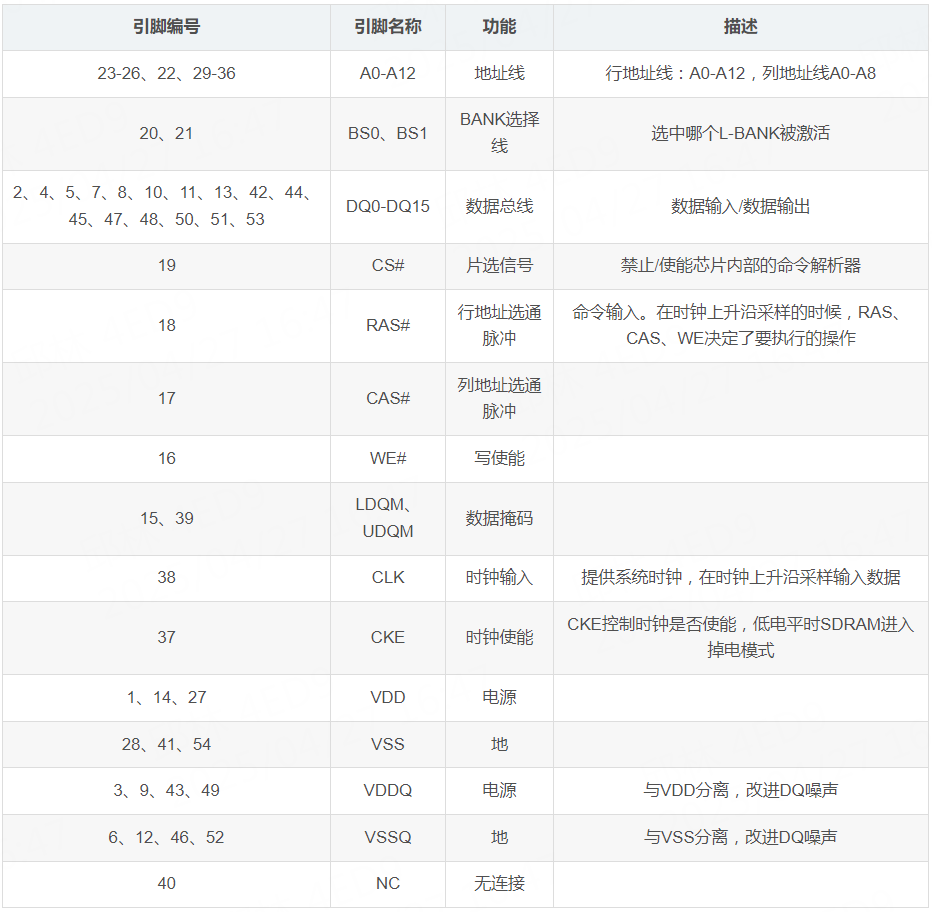
Task: Select the A0-A12 pin name cell
Action: 388,74
